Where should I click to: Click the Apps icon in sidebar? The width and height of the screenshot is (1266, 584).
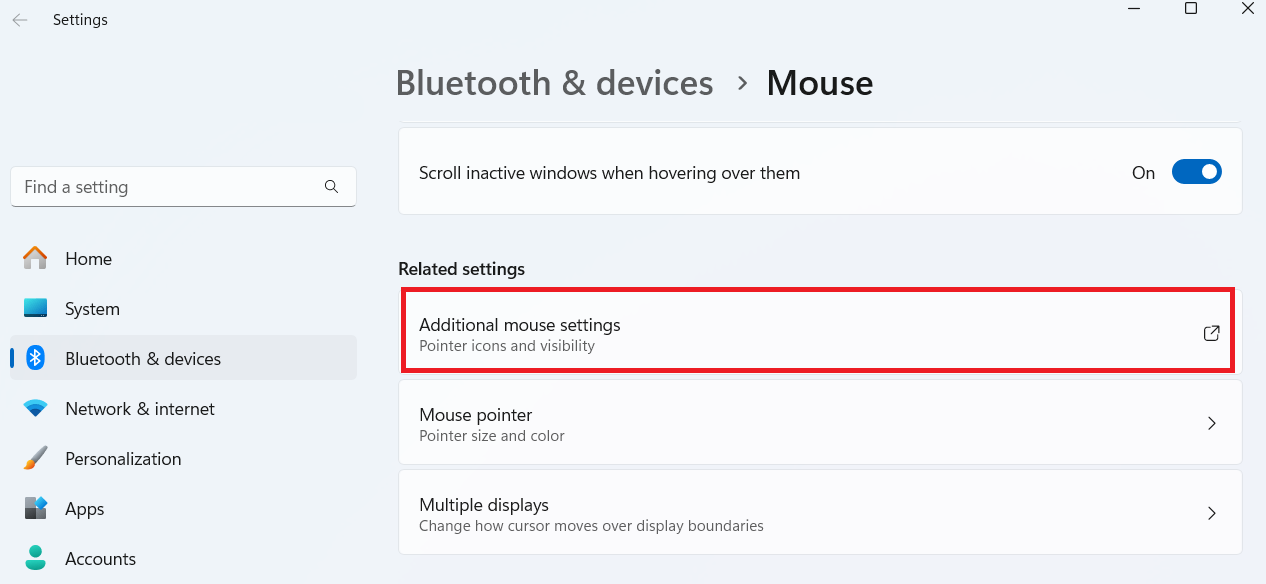35,508
